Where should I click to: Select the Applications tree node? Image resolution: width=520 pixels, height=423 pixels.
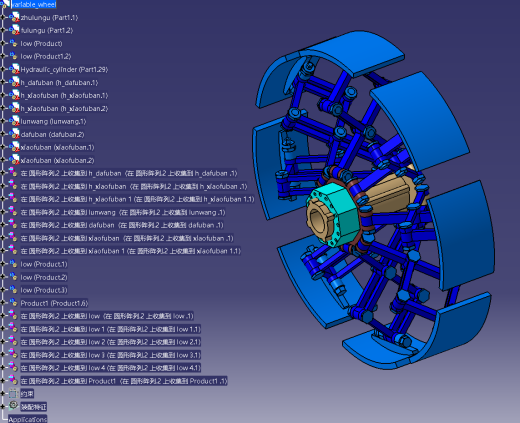pos(28,419)
